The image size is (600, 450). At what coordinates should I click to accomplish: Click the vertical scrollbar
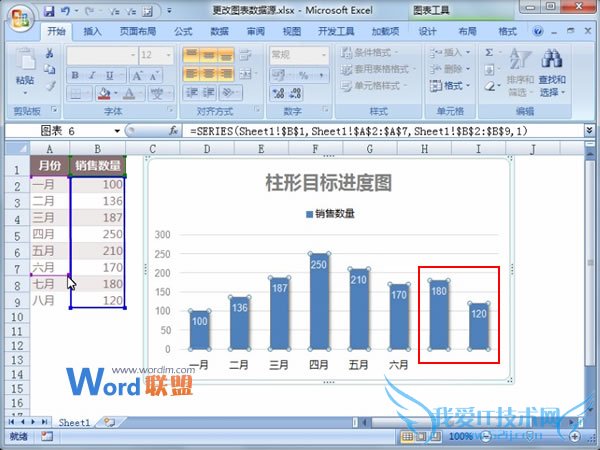click(590, 262)
